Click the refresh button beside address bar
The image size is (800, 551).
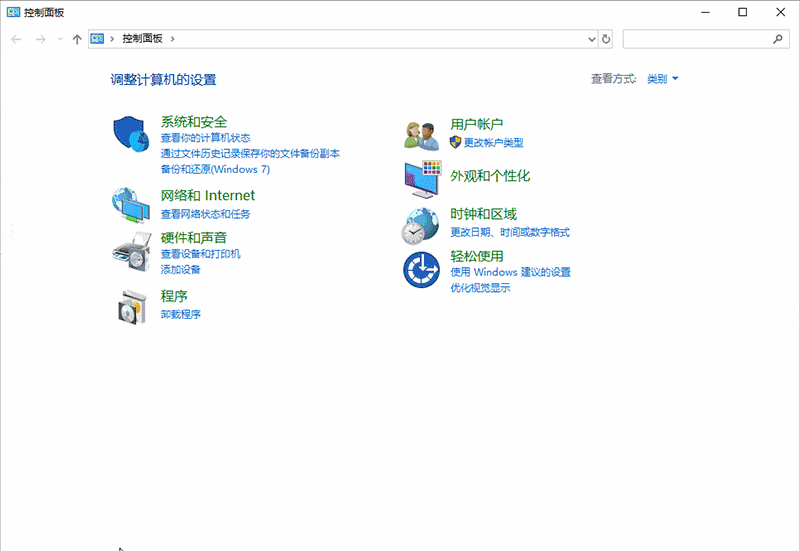tap(606, 39)
